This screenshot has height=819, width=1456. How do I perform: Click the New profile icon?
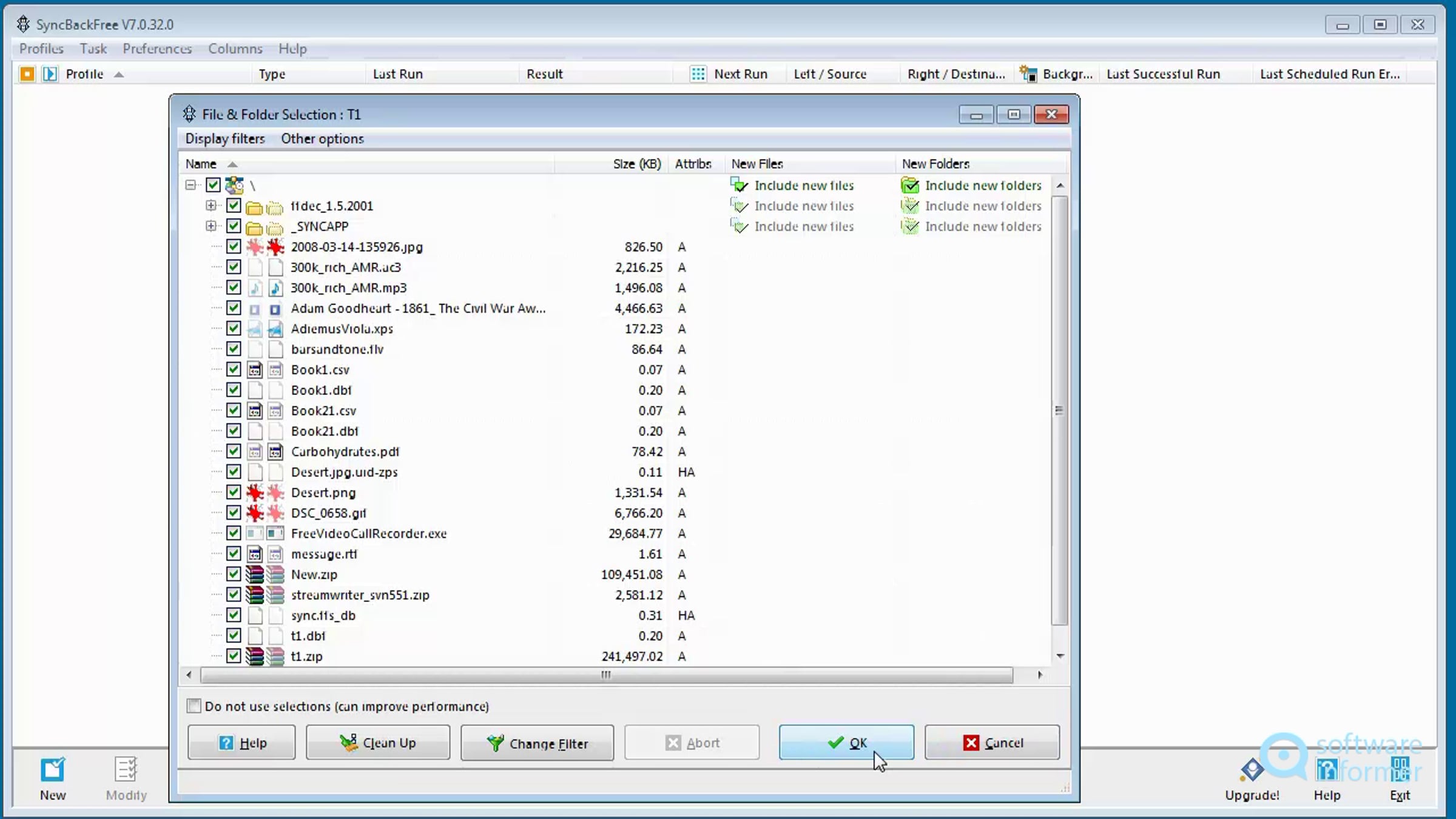pyautogui.click(x=53, y=770)
